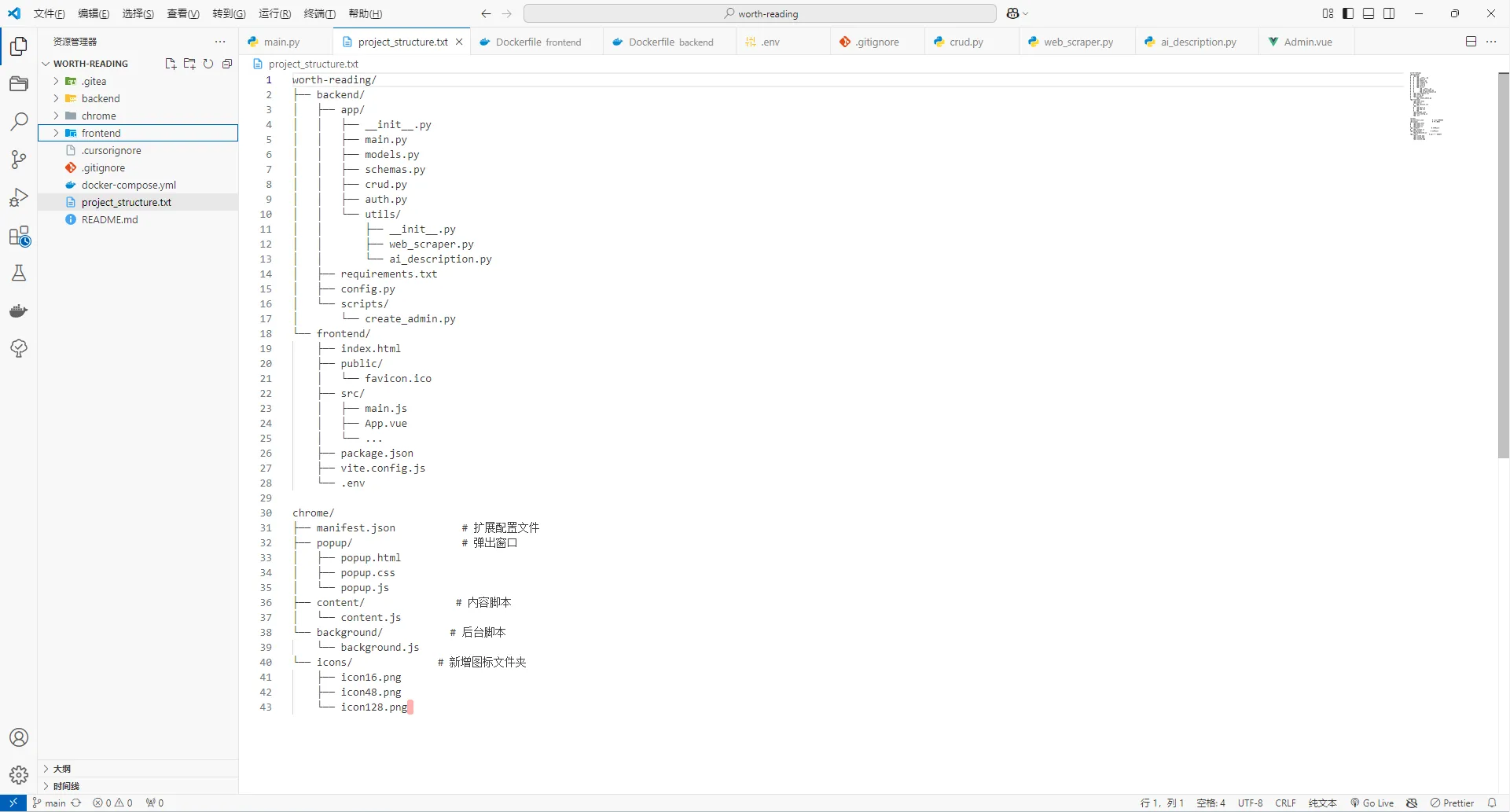Change CRLF line ending setting
1510x812 pixels.
click(1285, 803)
